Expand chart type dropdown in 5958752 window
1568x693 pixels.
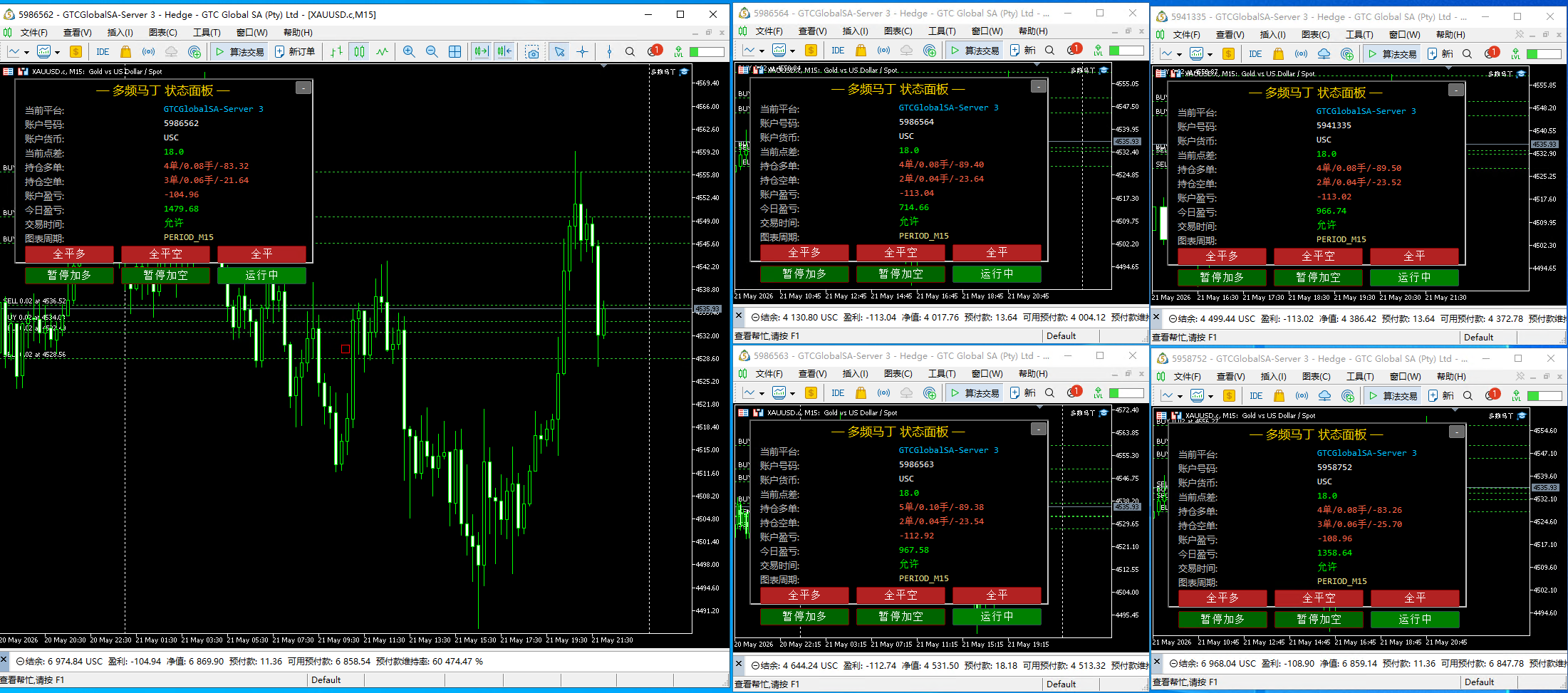(1180, 397)
